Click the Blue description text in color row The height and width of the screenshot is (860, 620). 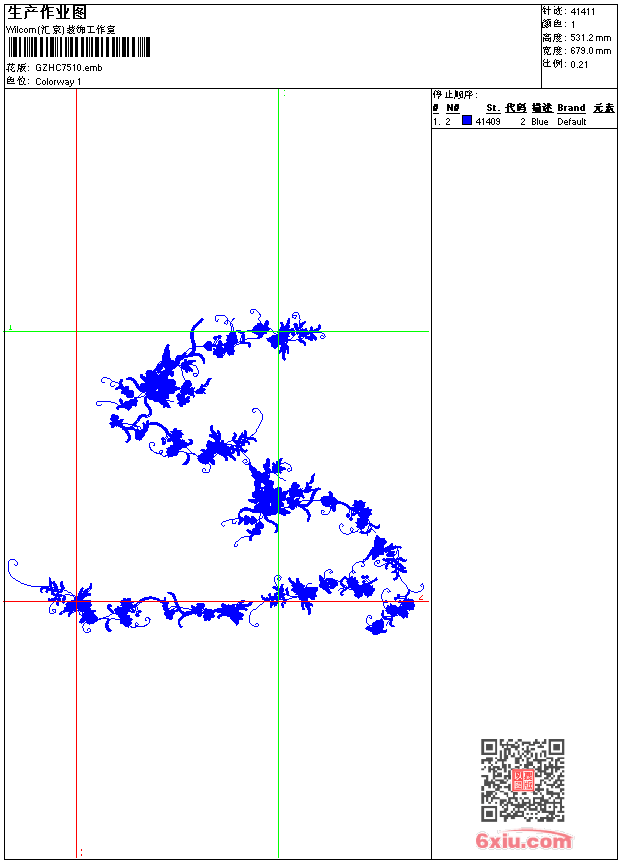(x=540, y=122)
